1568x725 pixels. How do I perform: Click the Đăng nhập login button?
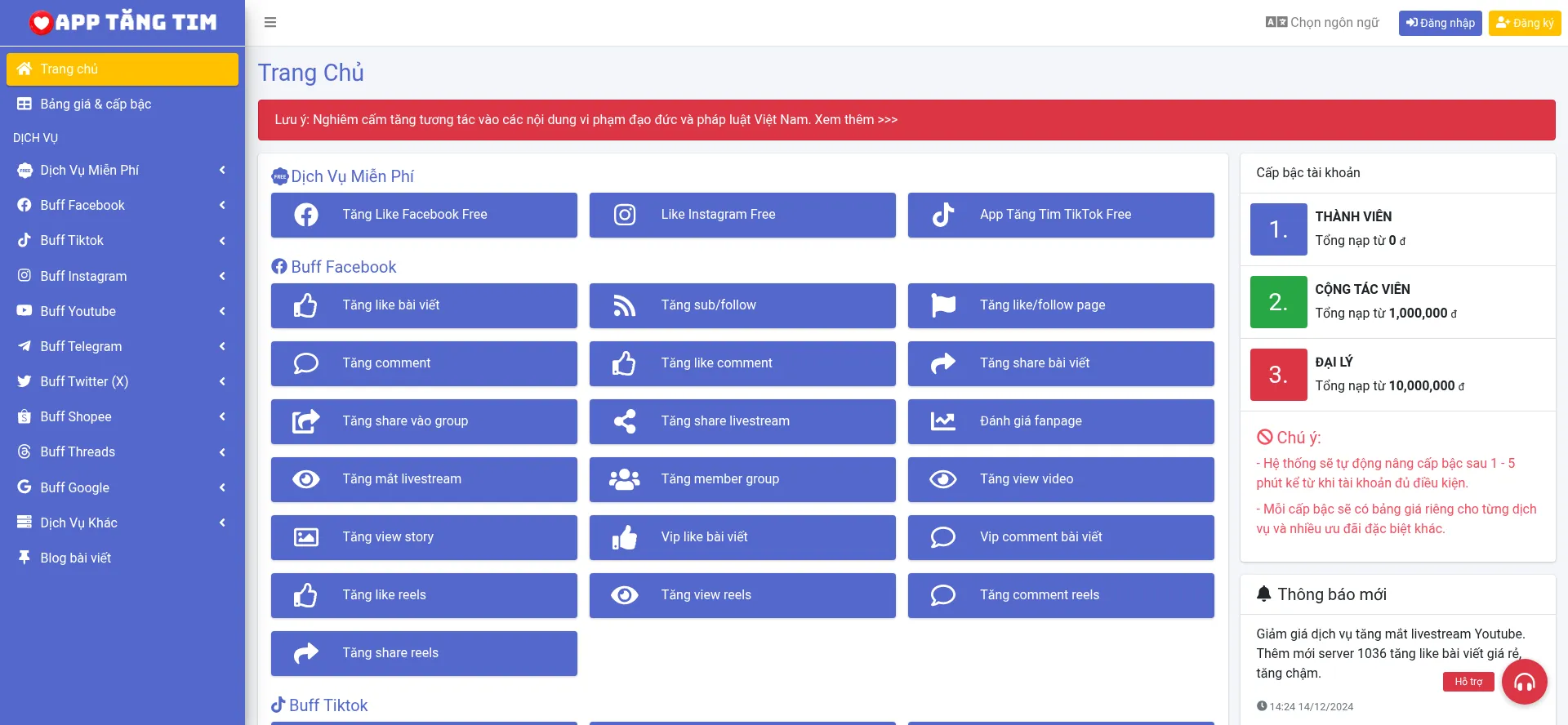(1440, 23)
